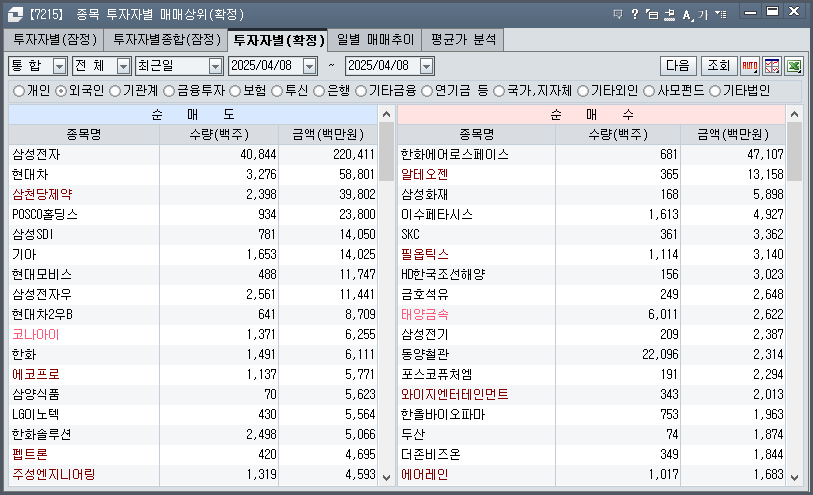Switch to 투자자별종합(잠정) tab
Screen dimensions: 813x495
tap(167, 40)
